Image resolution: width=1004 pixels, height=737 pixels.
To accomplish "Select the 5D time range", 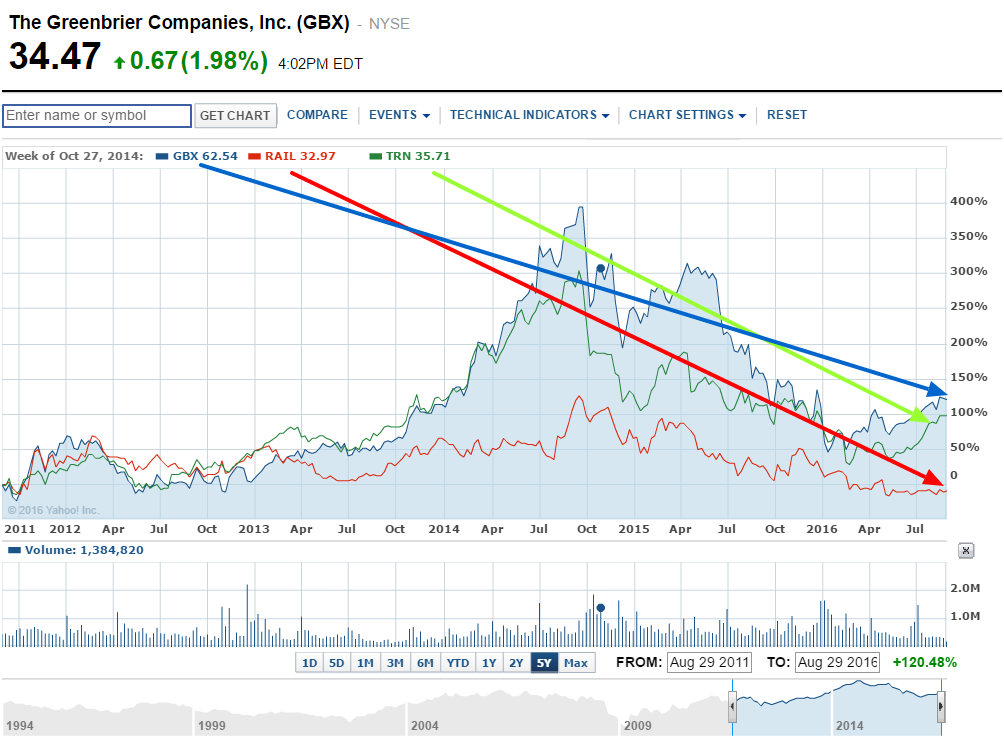I will (337, 663).
